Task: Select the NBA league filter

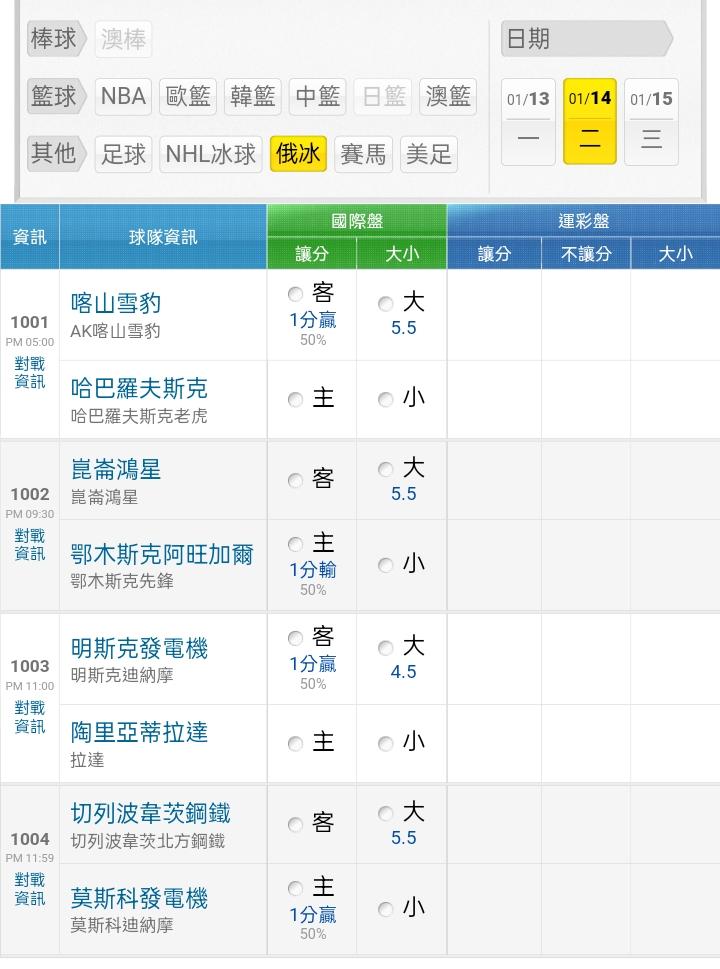Action: [123, 97]
